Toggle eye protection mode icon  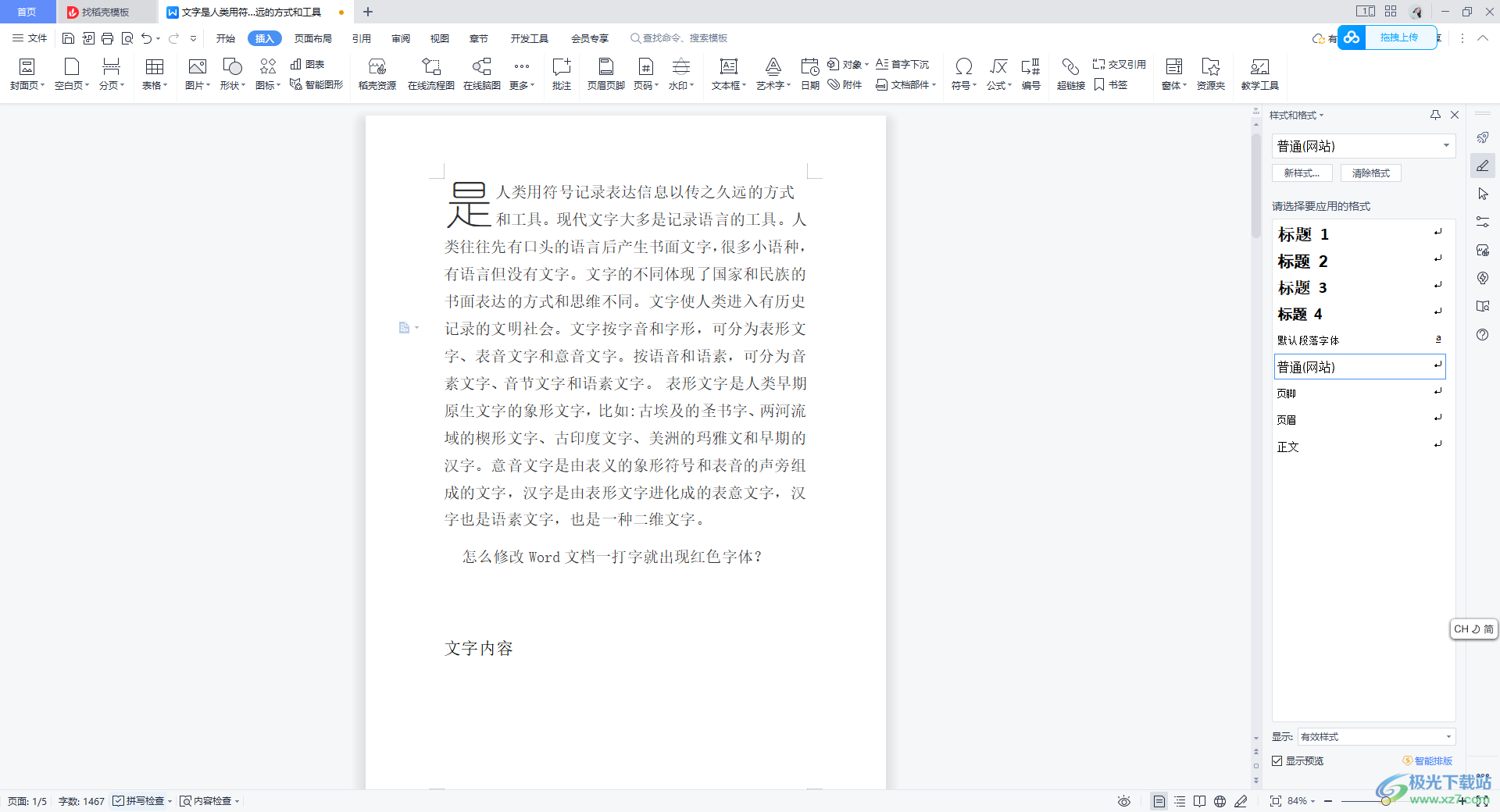pyautogui.click(x=1124, y=801)
